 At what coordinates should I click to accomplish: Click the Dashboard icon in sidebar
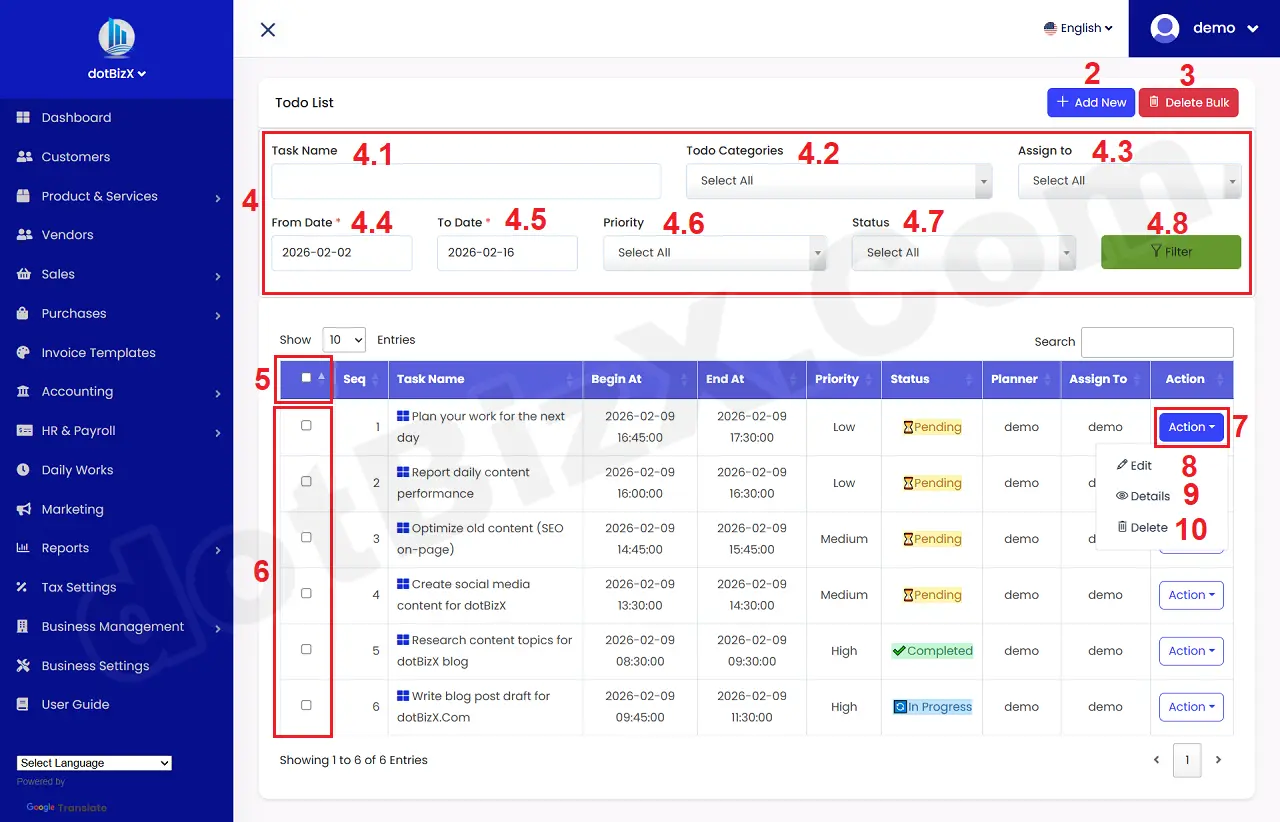(23, 118)
